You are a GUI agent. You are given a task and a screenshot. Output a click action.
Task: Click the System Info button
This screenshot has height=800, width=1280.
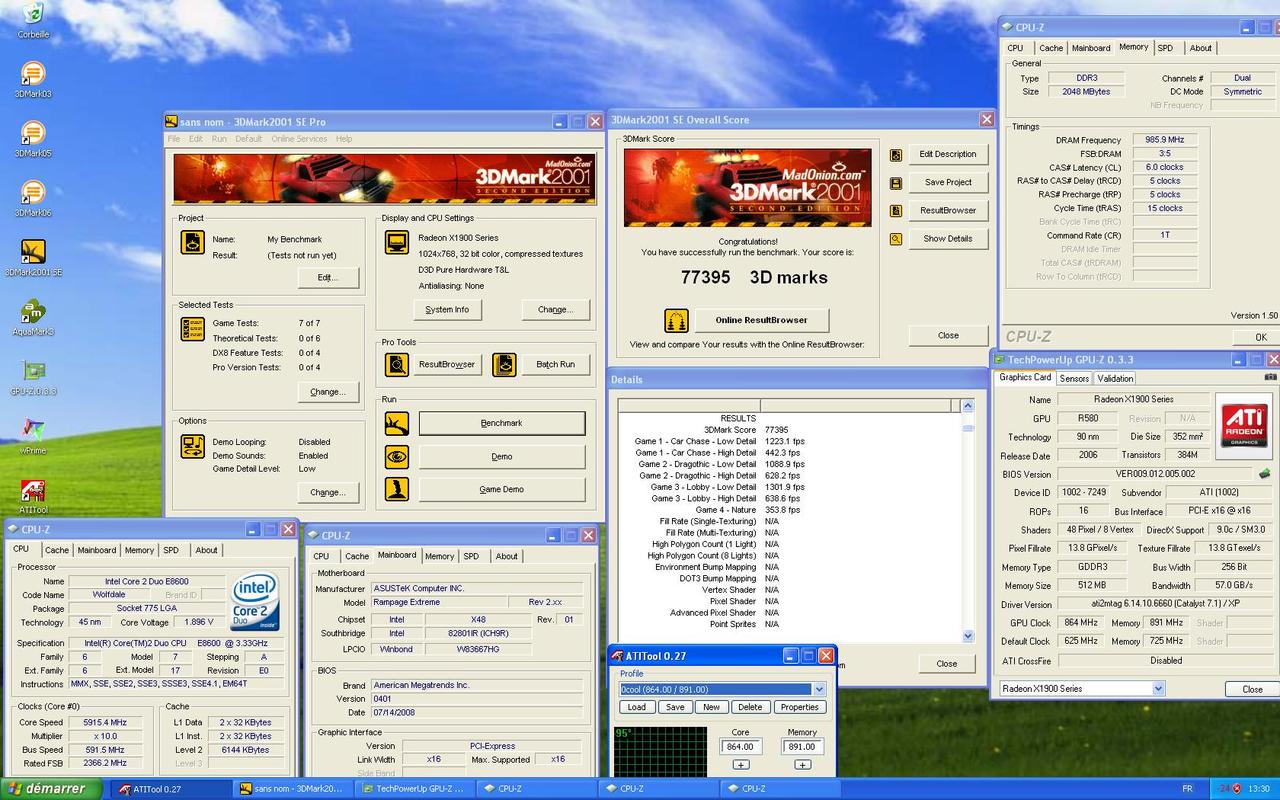coord(447,310)
